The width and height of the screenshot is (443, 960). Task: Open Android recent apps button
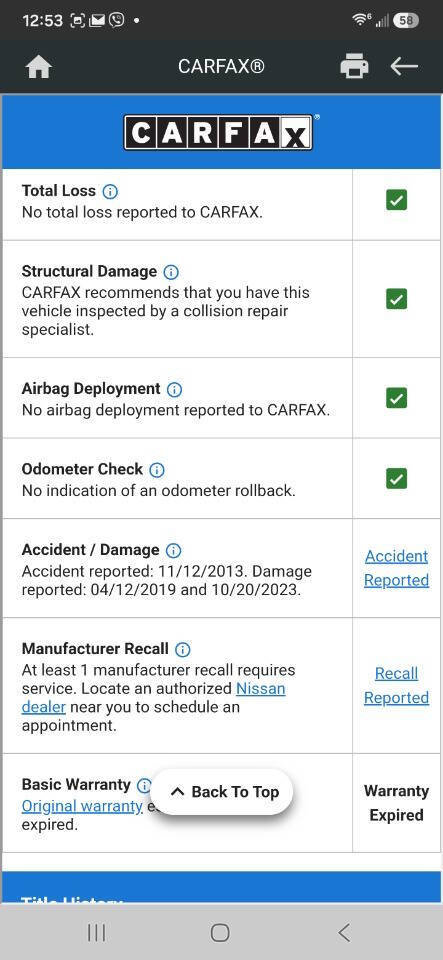(96, 932)
